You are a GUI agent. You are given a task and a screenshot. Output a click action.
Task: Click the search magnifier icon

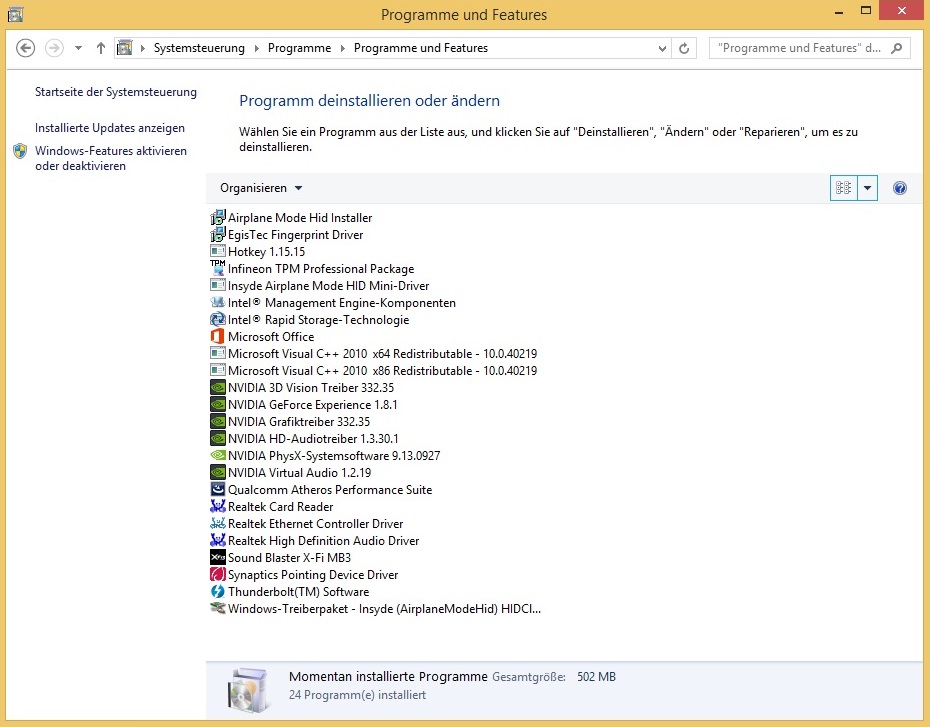(x=897, y=48)
